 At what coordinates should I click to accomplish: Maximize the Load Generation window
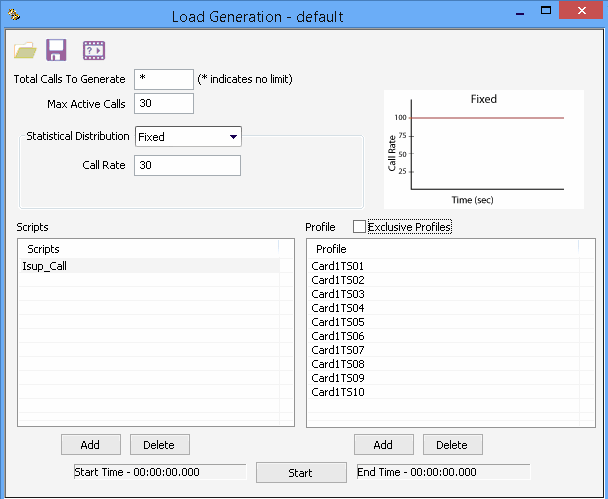coord(546,10)
